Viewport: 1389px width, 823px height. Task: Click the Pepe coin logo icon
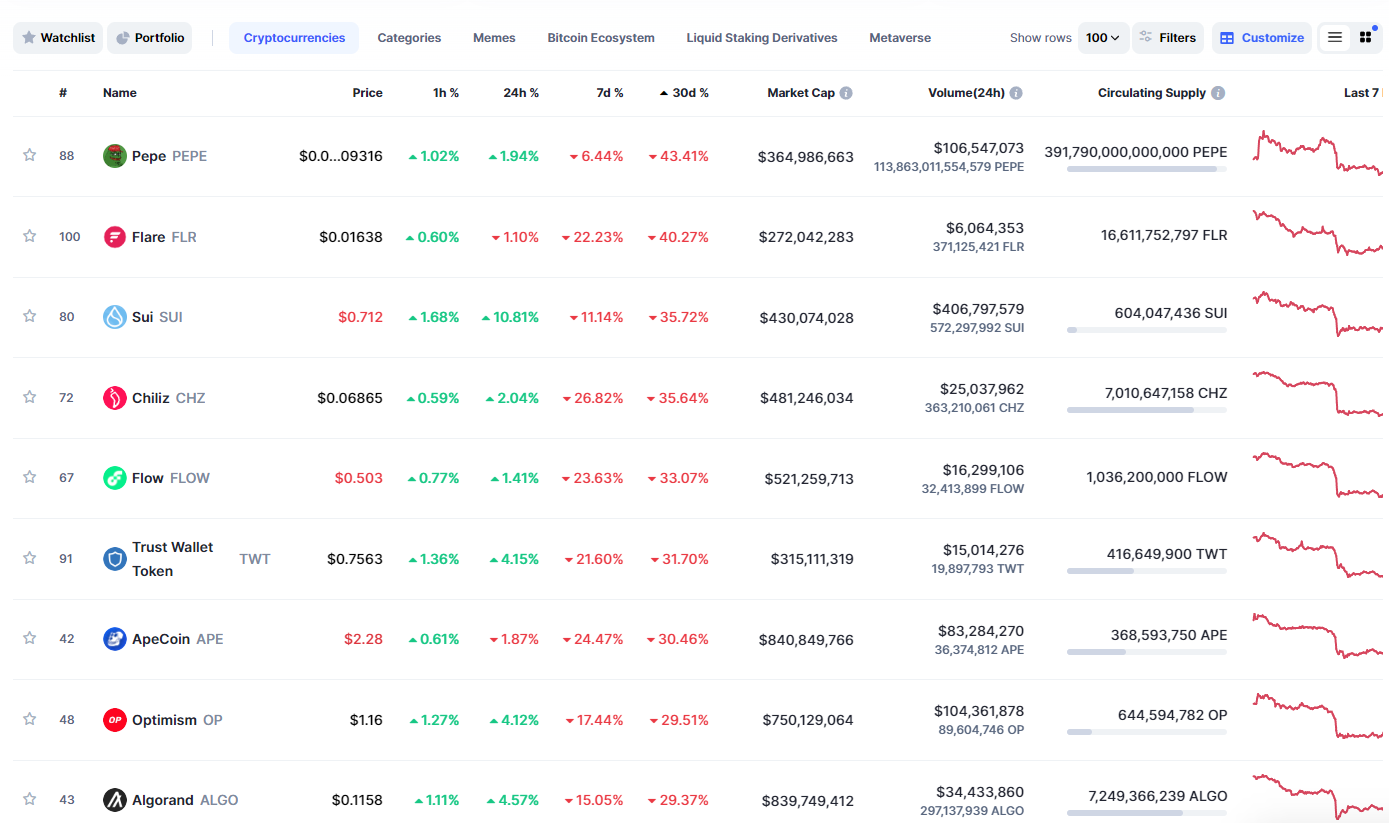115,156
